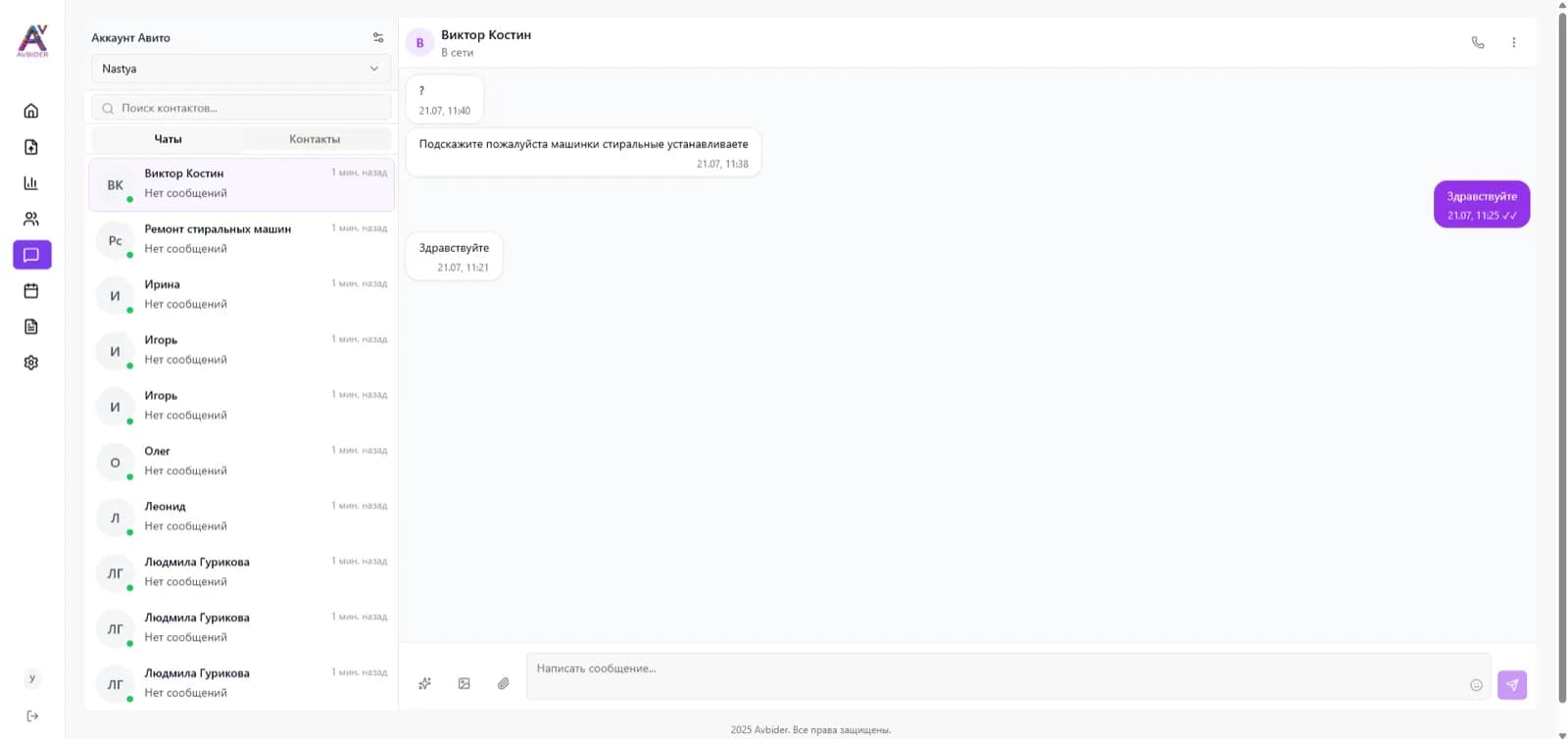The width and height of the screenshot is (1568, 739).
Task: Open the document sidebar icon
Action: [x=31, y=327]
